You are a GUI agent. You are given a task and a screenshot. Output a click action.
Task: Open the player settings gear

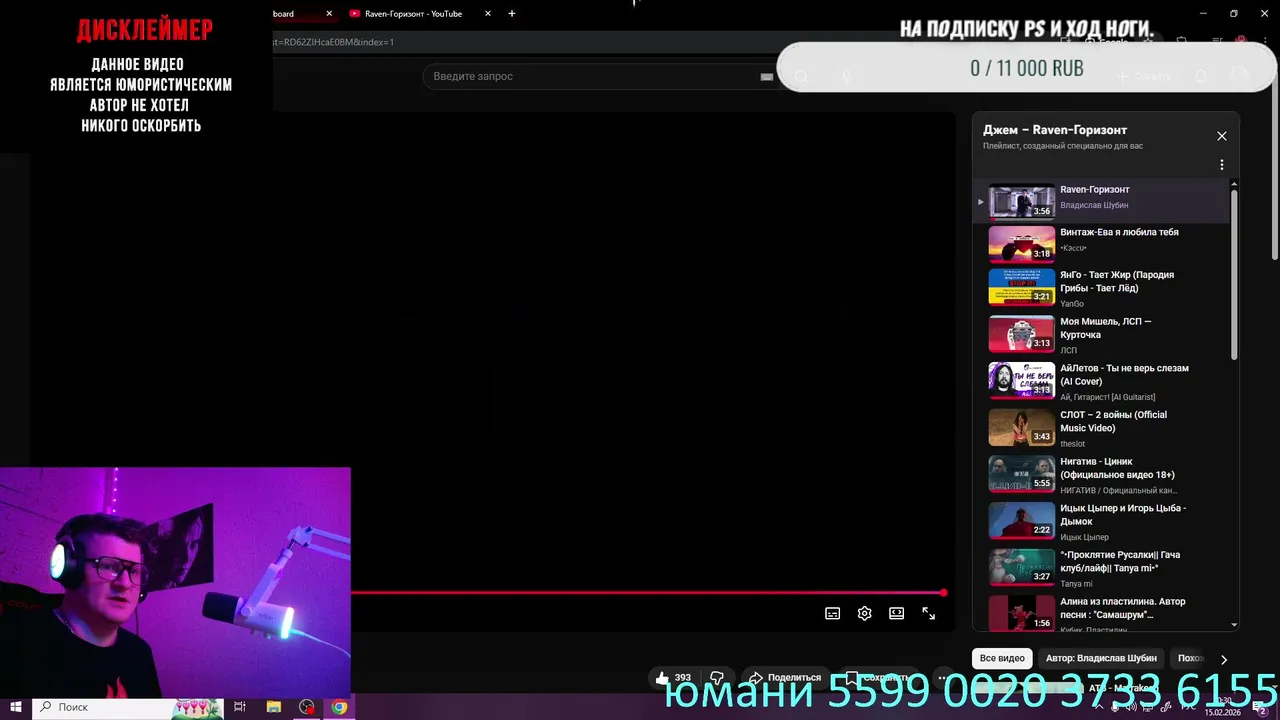pyautogui.click(x=865, y=614)
